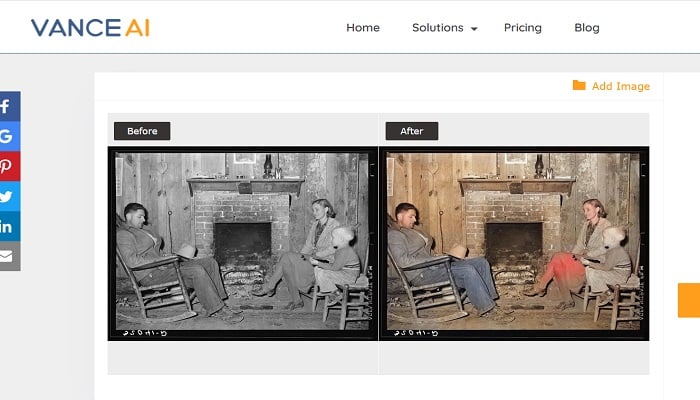Visit the Blog page

click(587, 28)
